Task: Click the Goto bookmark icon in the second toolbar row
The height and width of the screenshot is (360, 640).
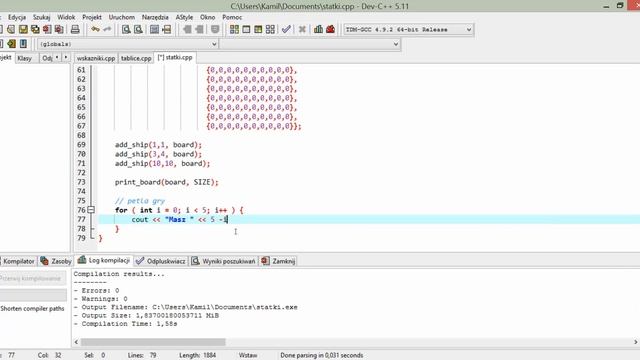Action: tap(23, 44)
